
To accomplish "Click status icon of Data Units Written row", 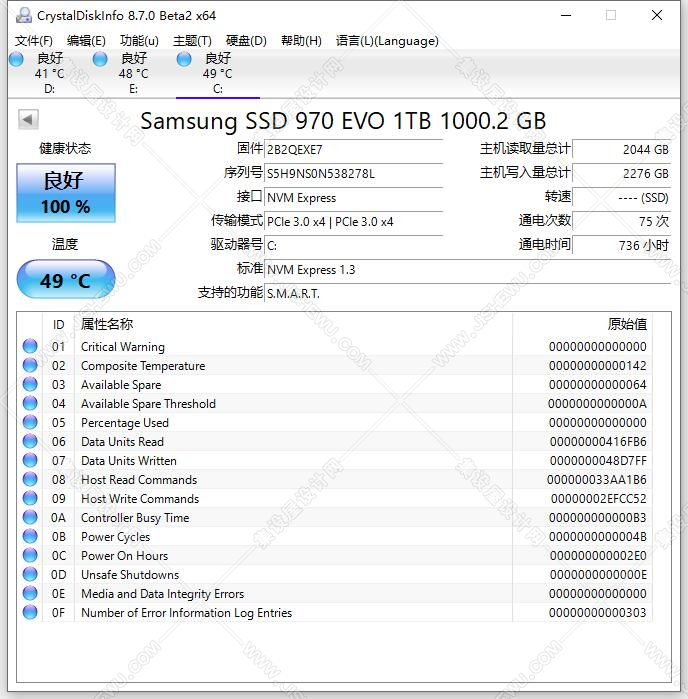I will point(30,460).
